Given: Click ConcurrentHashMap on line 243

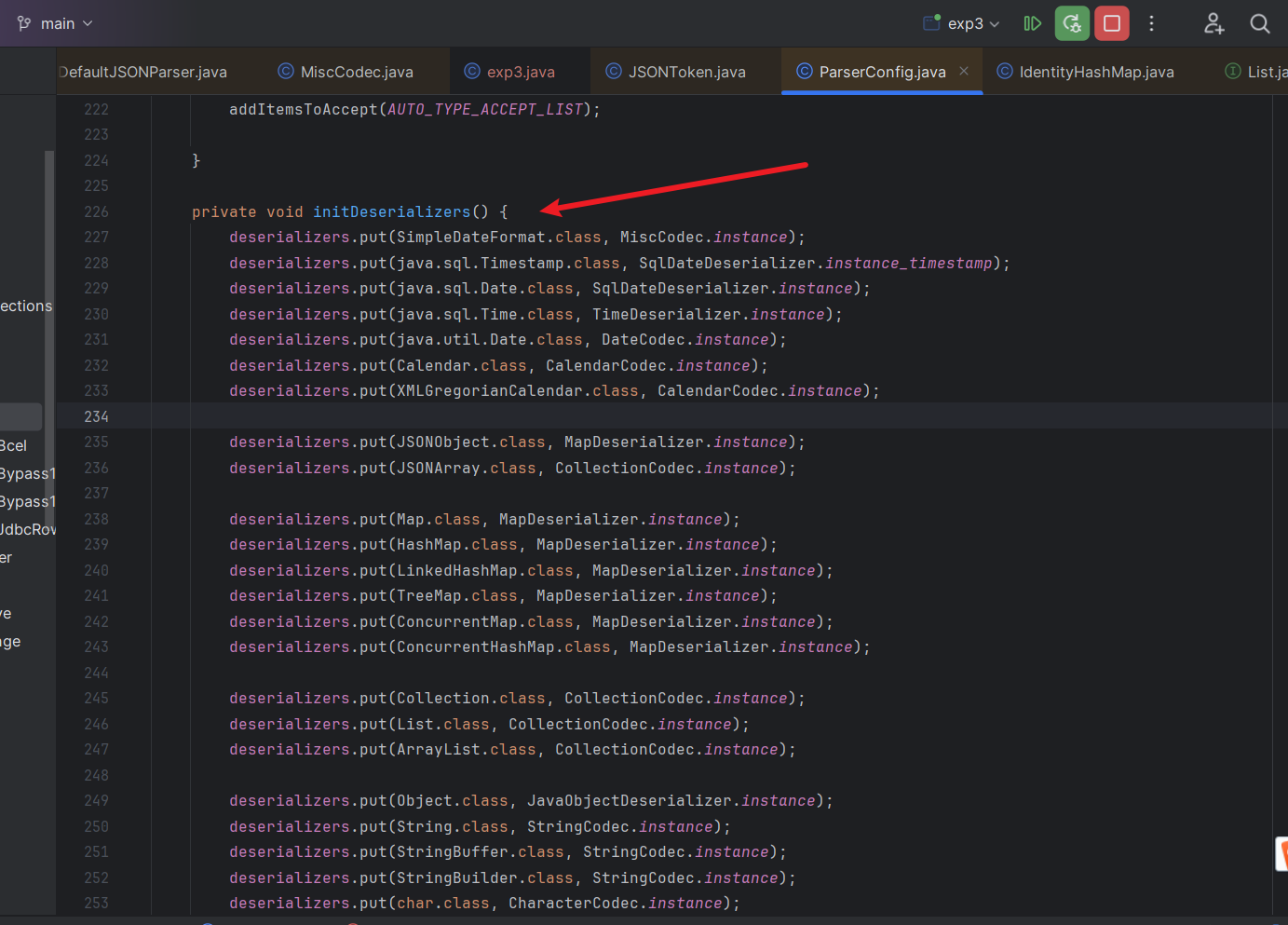Looking at the screenshot, I should [x=476, y=647].
